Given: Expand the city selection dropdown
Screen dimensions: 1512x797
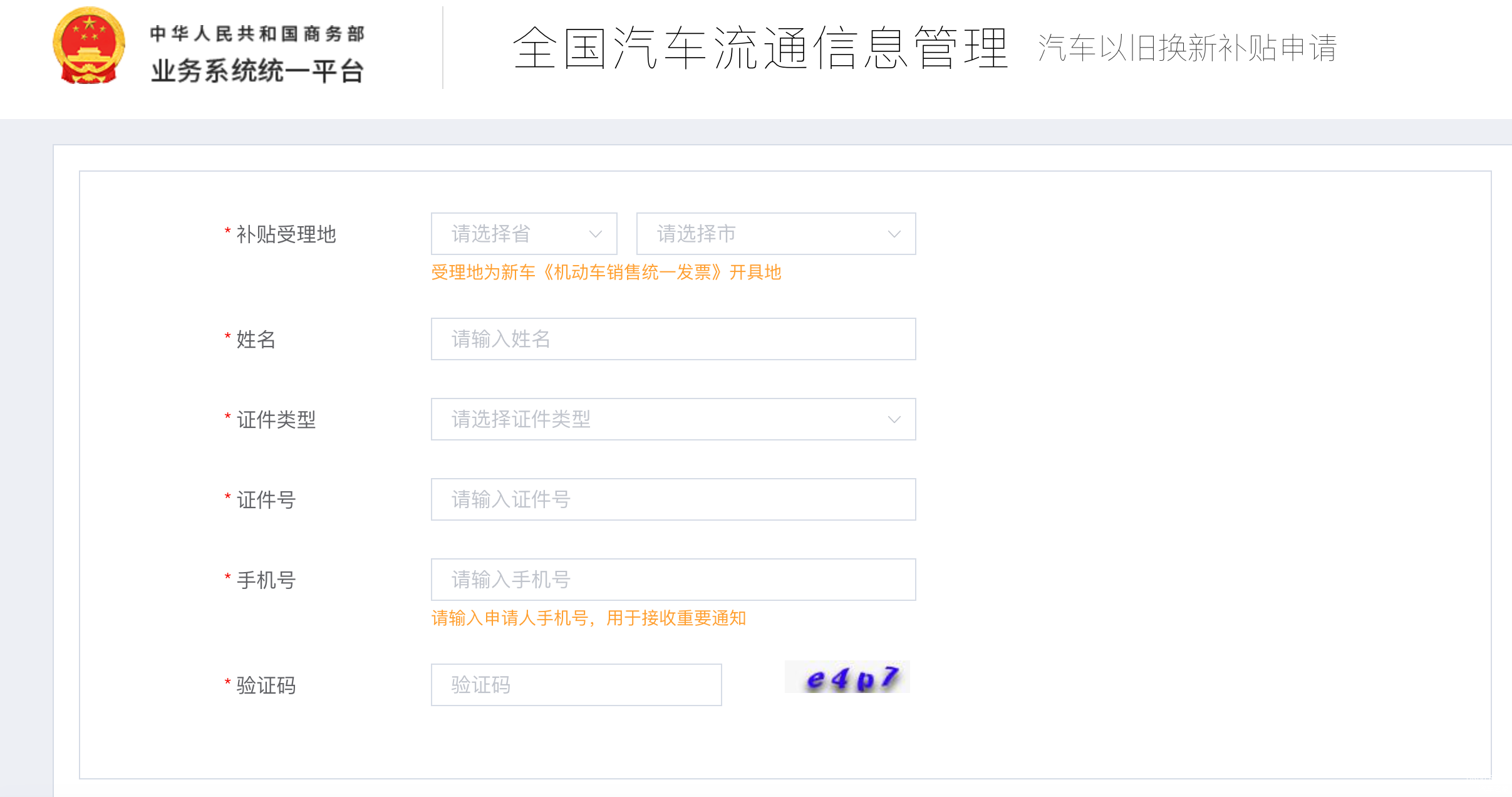Looking at the screenshot, I should point(775,234).
